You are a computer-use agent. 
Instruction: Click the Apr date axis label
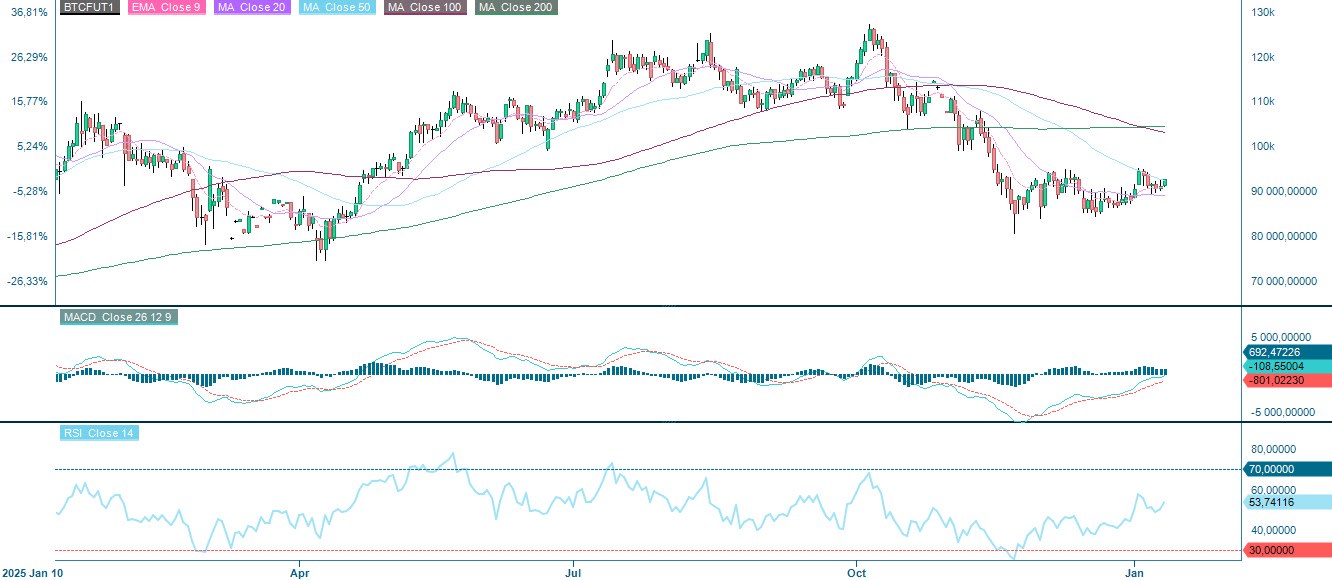299,574
